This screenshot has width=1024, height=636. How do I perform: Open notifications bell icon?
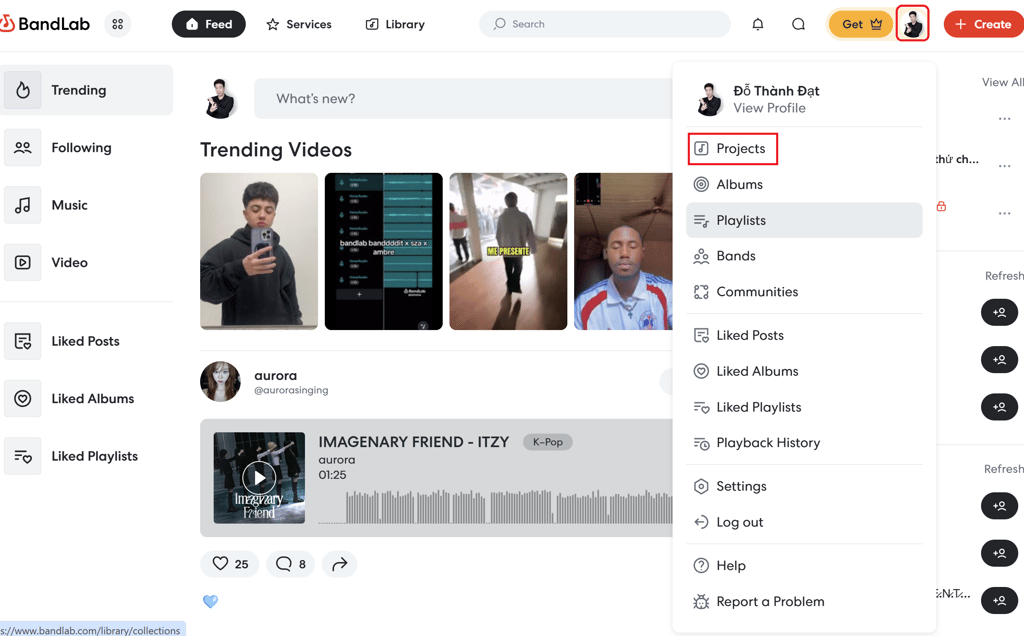point(758,24)
